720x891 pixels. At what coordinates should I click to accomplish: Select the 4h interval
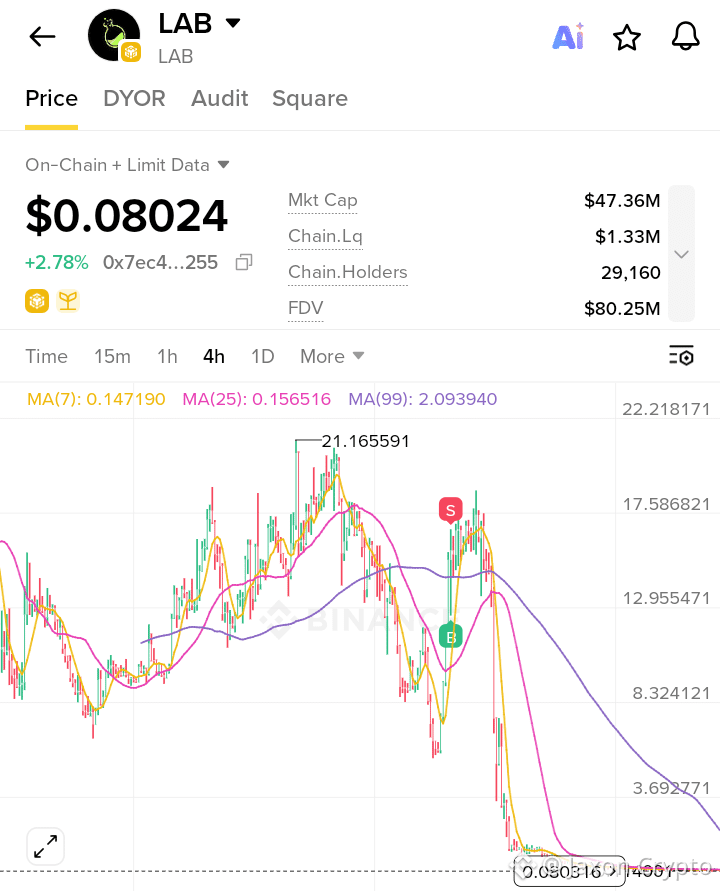point(214,356)
